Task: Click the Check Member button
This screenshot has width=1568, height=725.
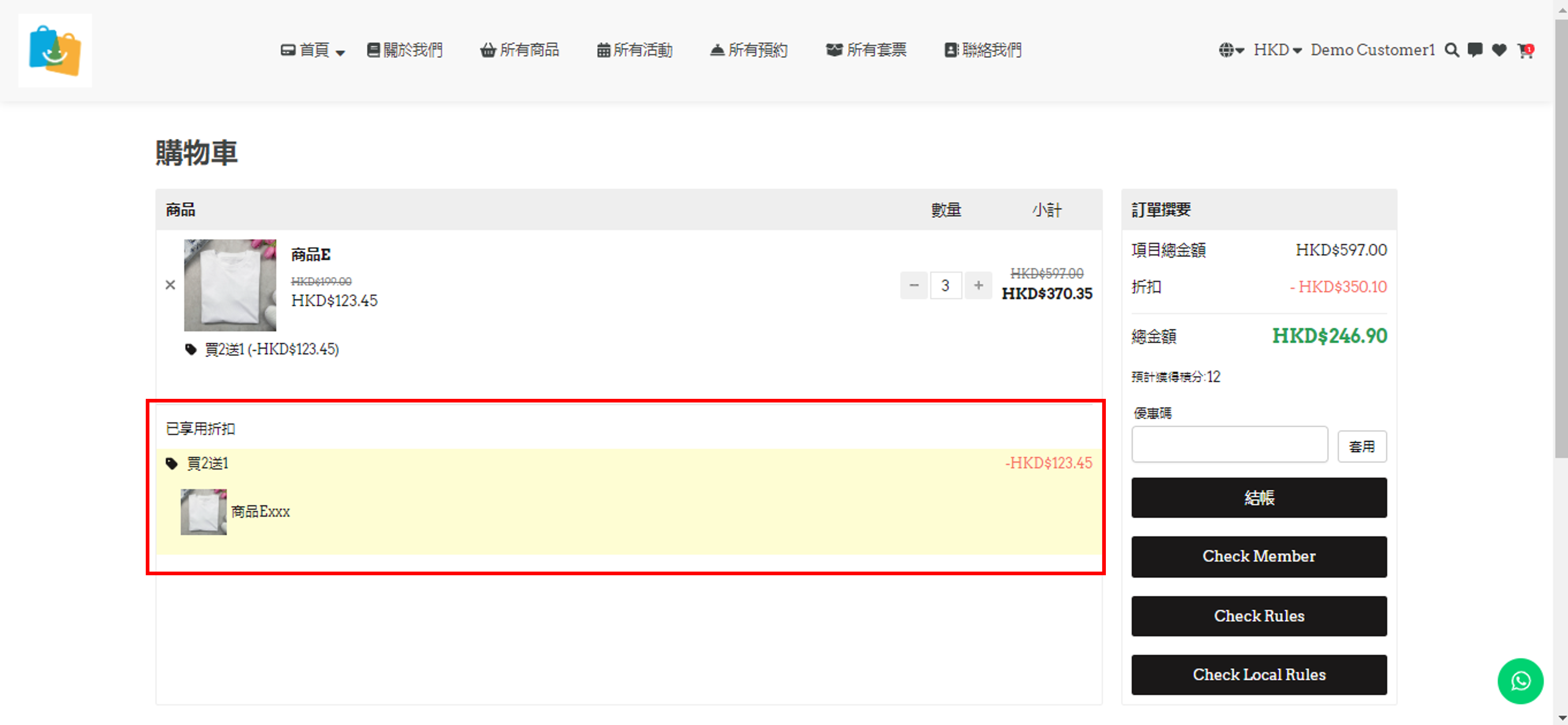Action: coord(1259,556)
